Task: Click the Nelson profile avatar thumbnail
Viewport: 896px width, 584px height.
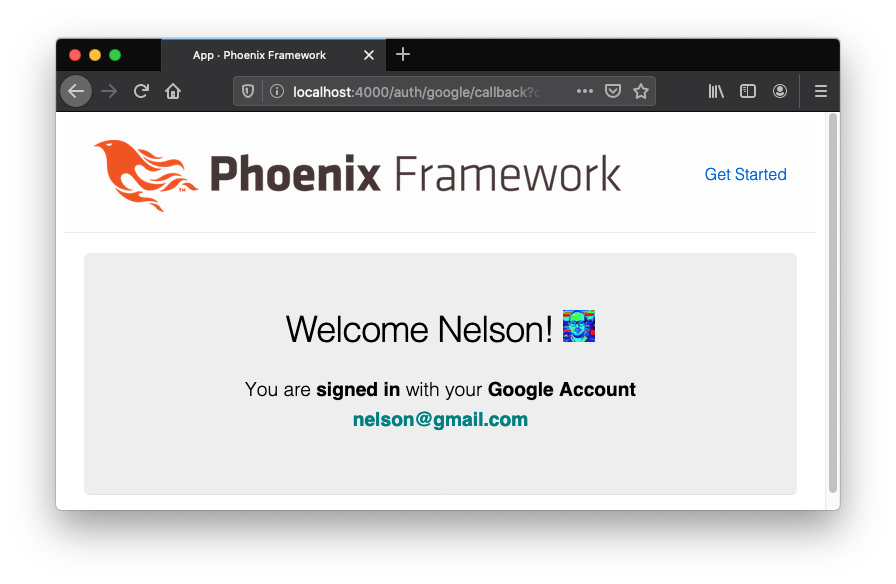Action: click(578, 326)
